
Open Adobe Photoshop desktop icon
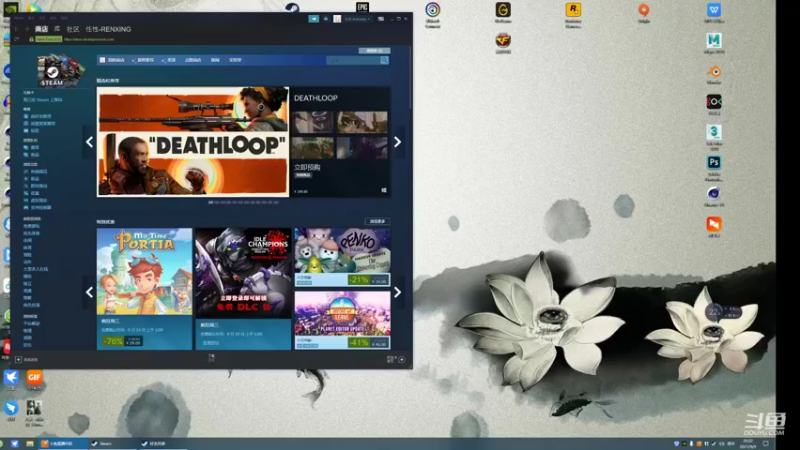tap(714, 168)
